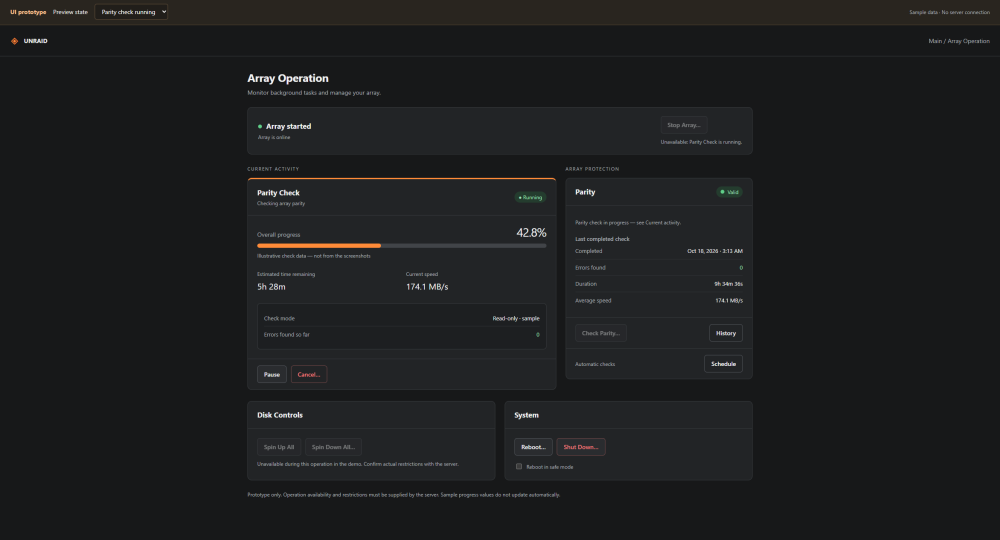Click the 9h 34m 36s duration value
The height and width of the screenshot is (540, 1000).
click(x=728, y=284)
